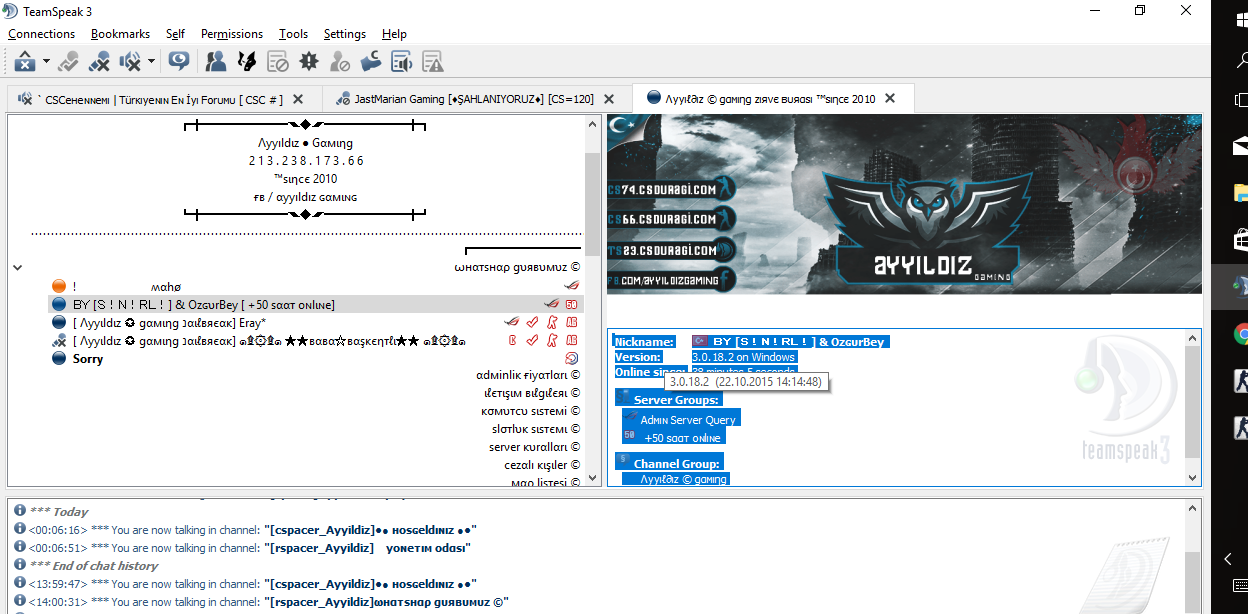Click the client info panel scrollbar down arrow
Viewport: 1248px width, 614px height.
tap(1193, 477)
